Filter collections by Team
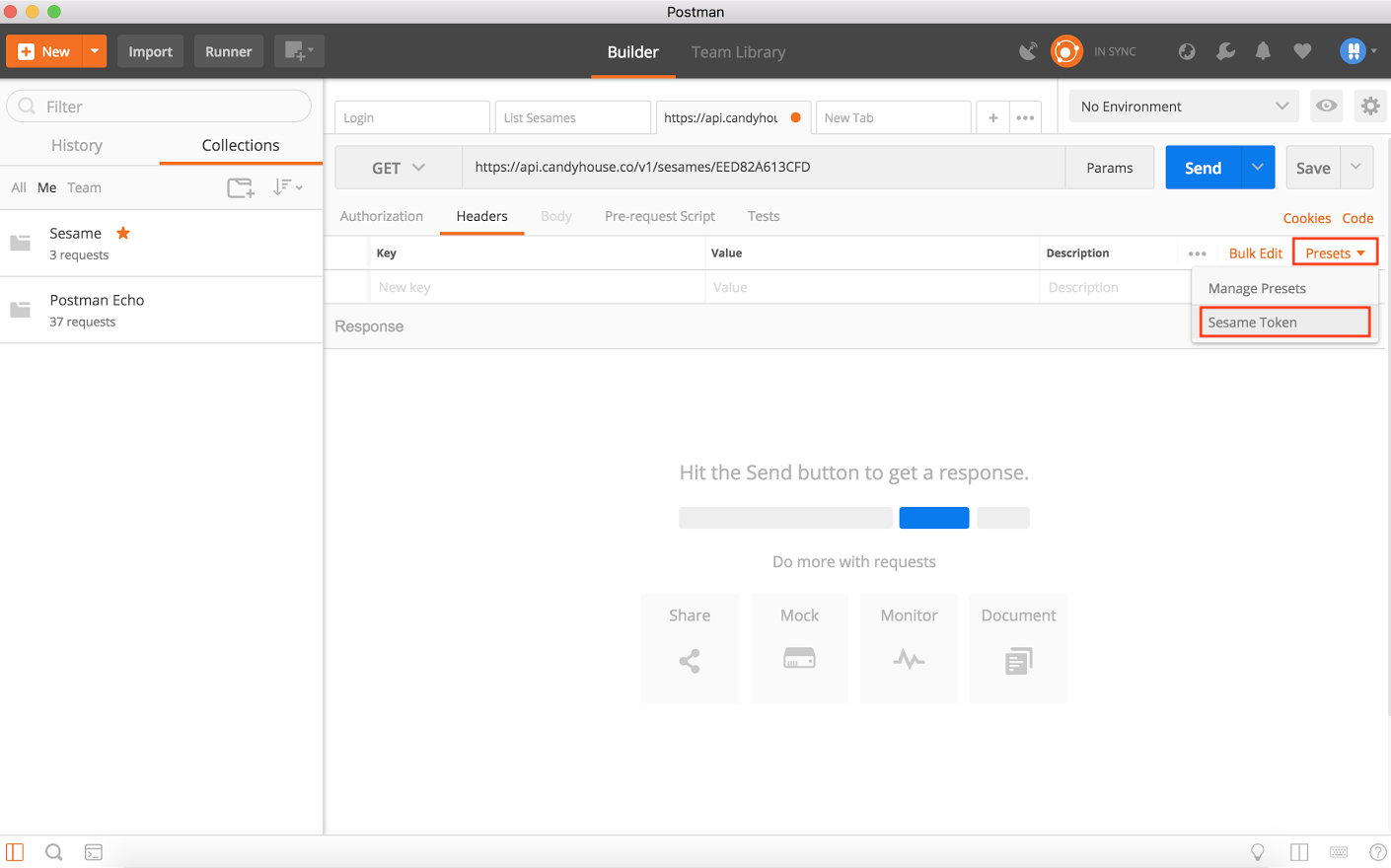1391x868 pixels. pyautogui.click(x=84, y=187)
